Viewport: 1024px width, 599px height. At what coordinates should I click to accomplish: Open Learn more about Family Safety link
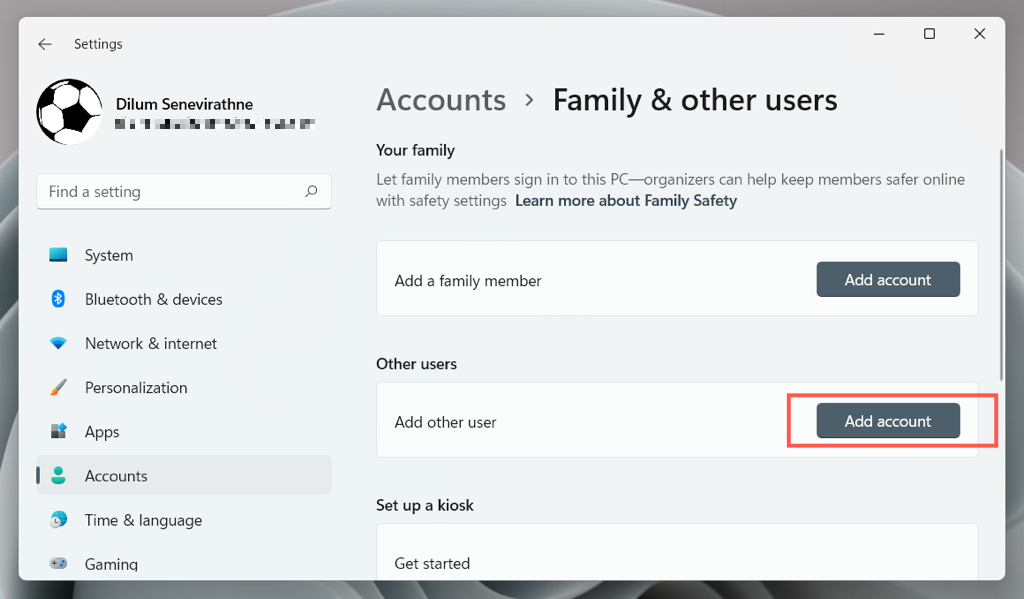click(625, 200)
